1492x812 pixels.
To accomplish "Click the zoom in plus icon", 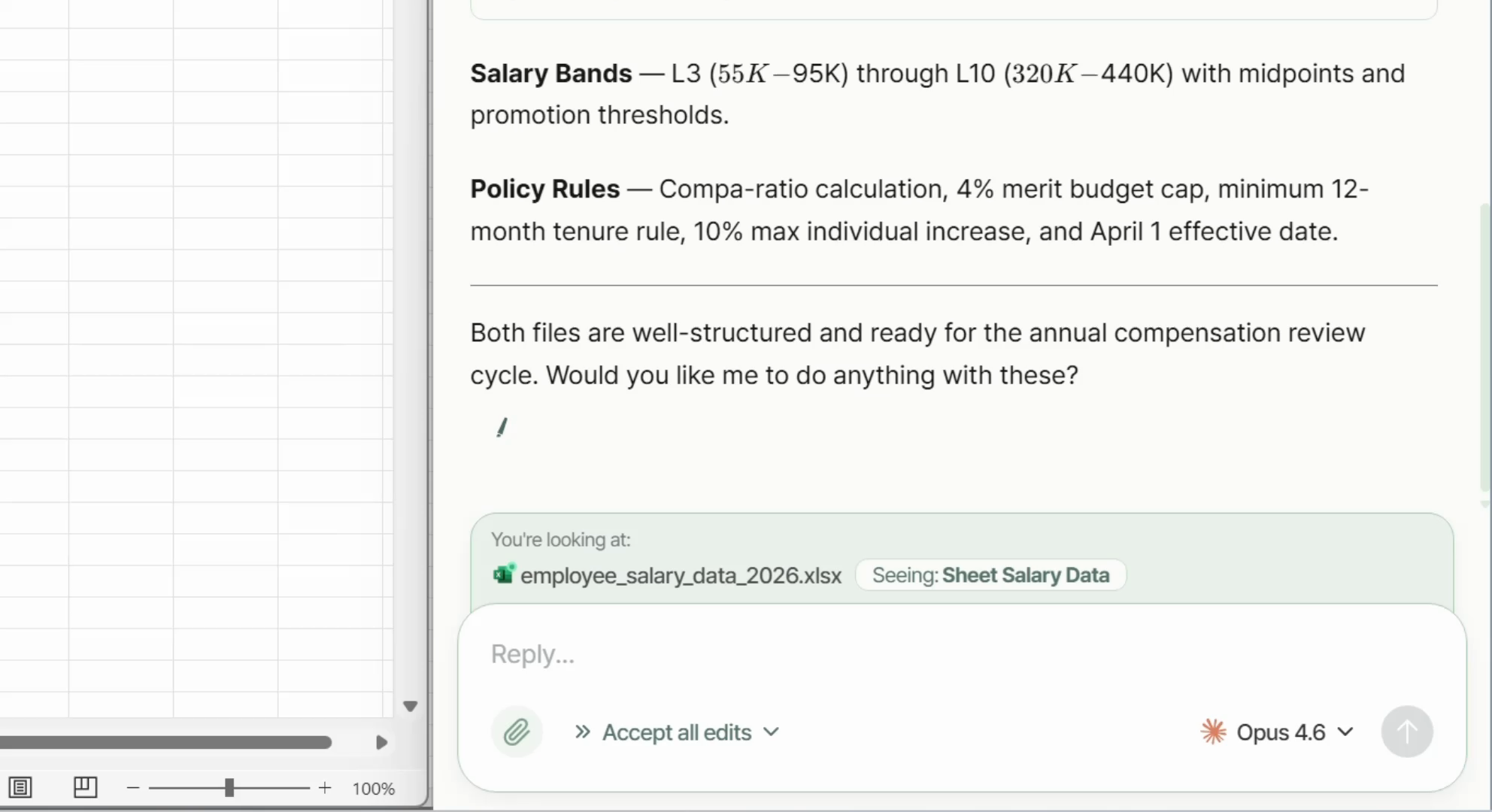I will 325,788.
